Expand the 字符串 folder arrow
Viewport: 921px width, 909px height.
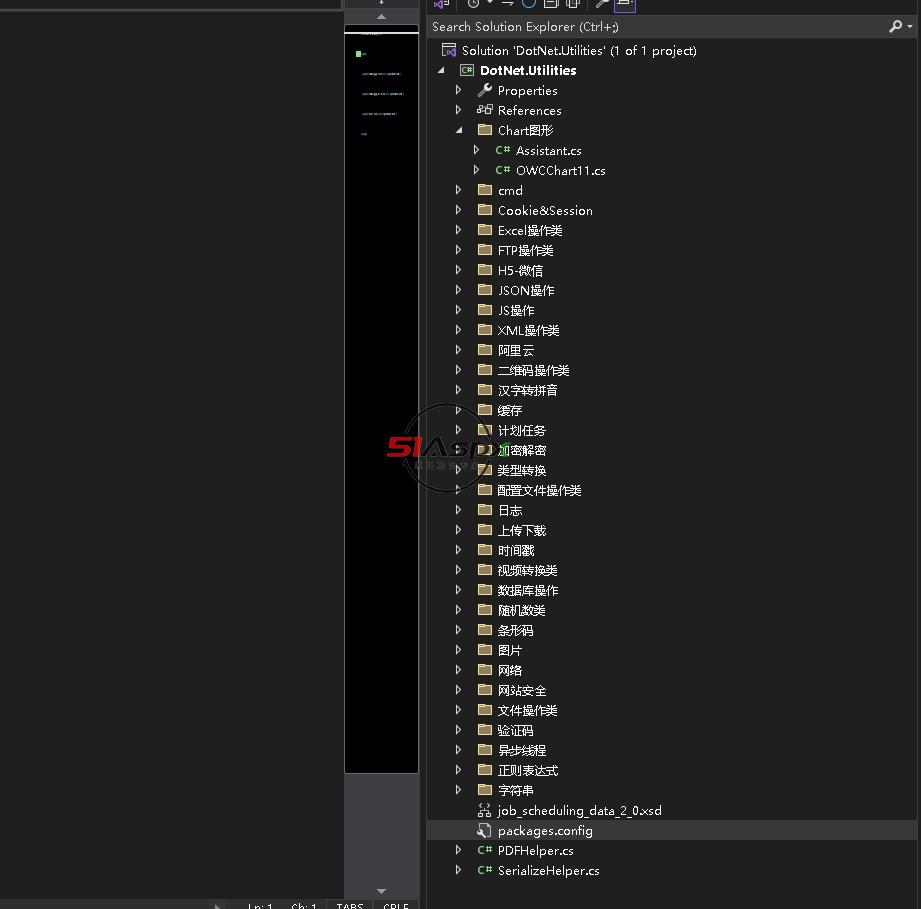[459, 790]
